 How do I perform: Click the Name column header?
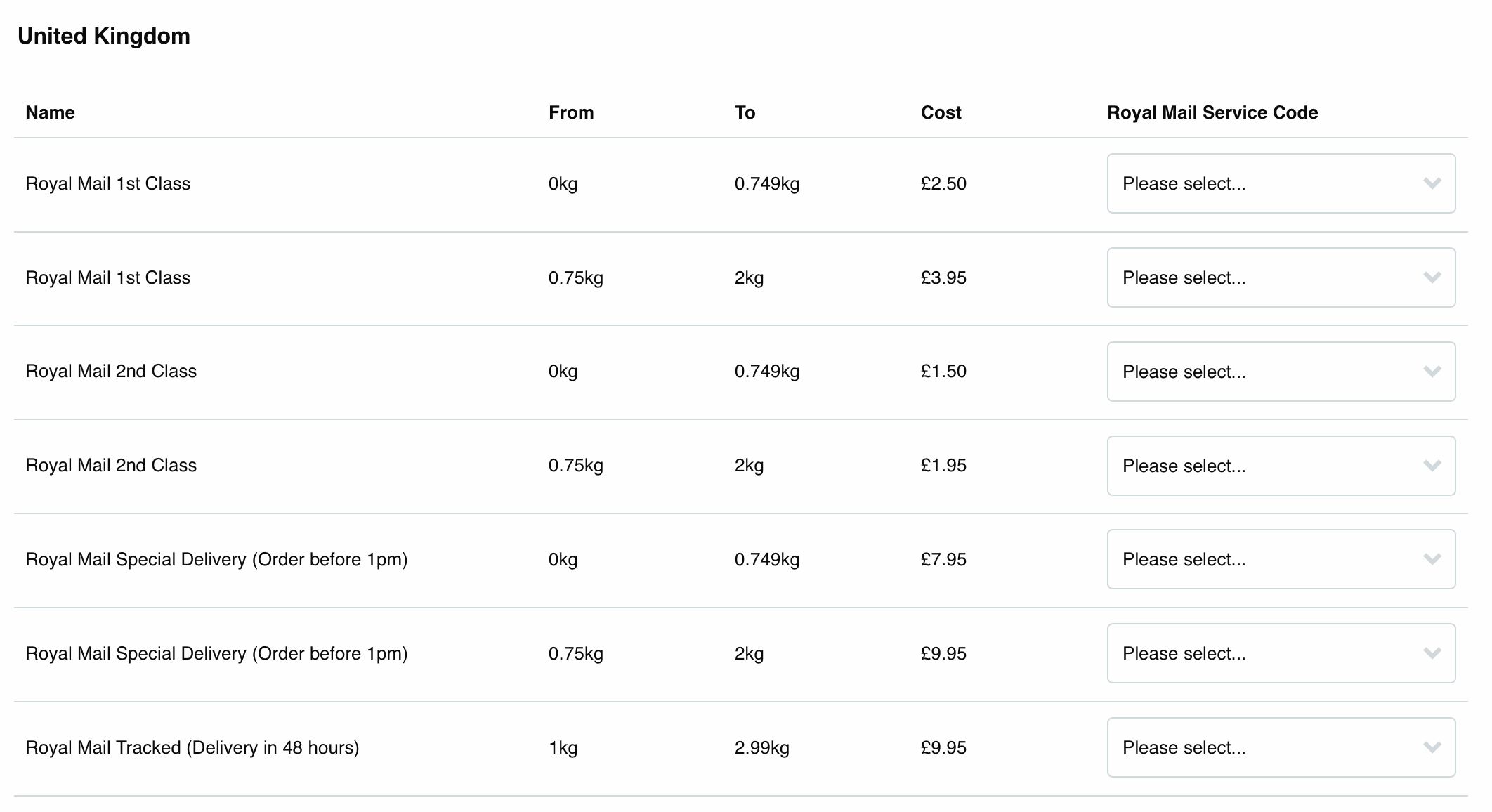pyautogui.click(x=50, y=112)
